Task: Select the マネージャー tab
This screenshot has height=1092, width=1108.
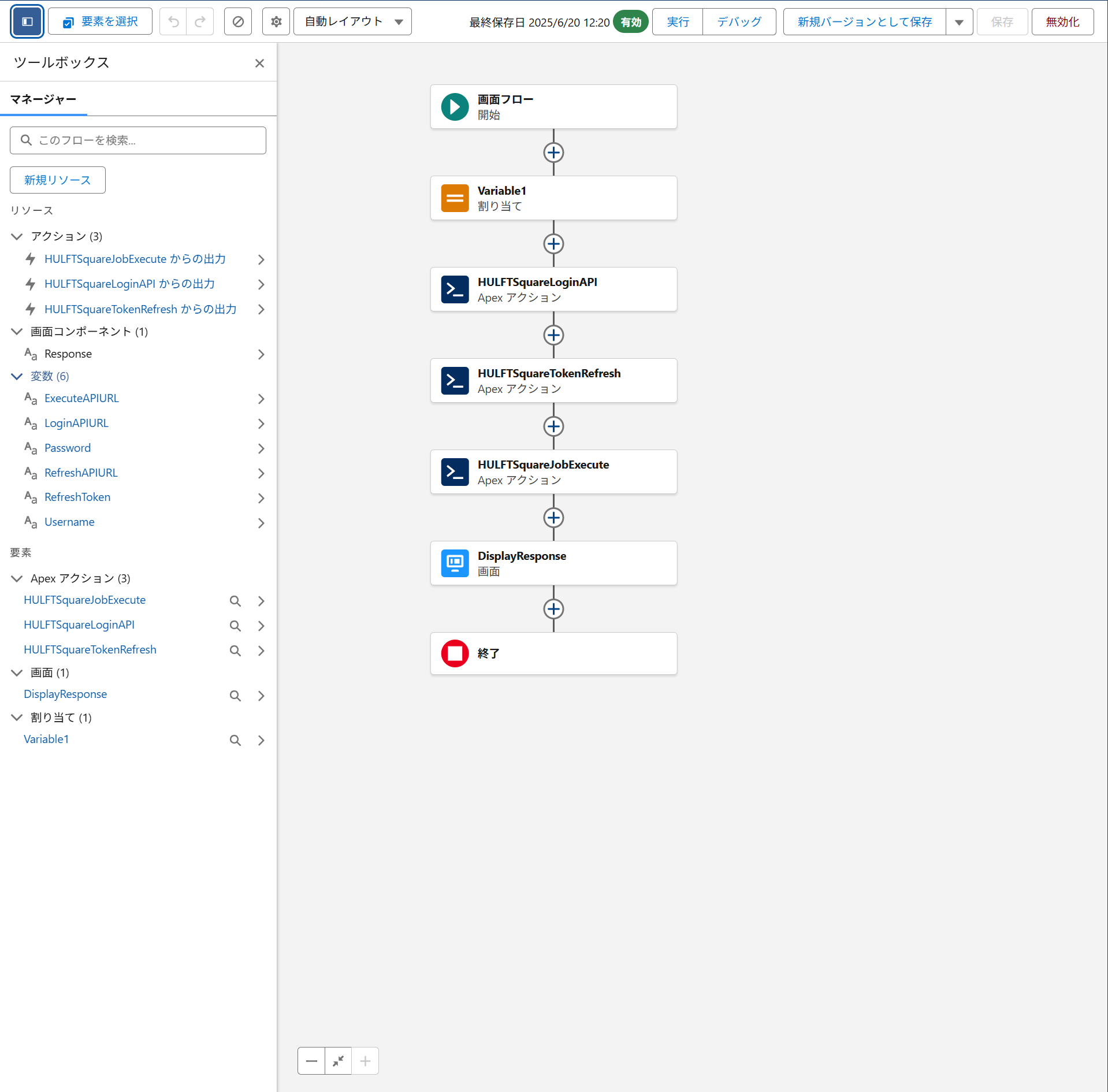Action: click(43, 99)
